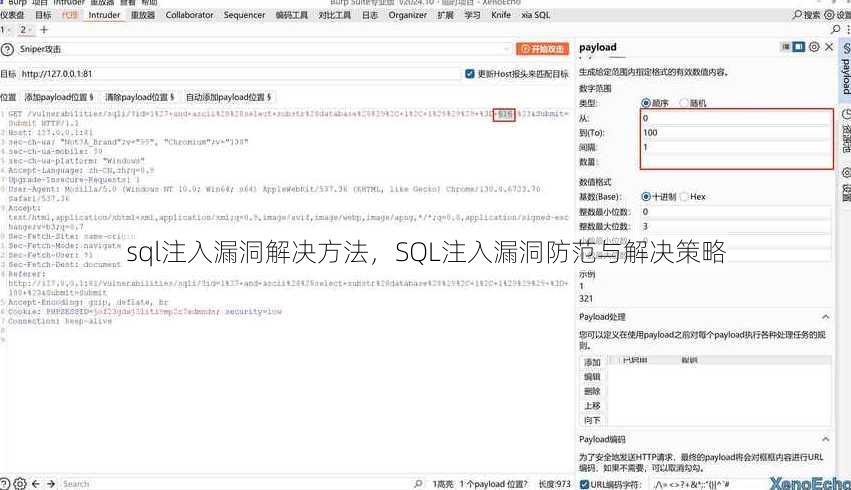Open the 仪表盘 dashboard tab

tap(12, 15)
